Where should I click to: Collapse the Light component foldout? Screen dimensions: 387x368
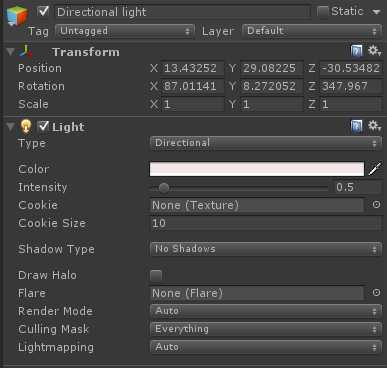(10, 127)
